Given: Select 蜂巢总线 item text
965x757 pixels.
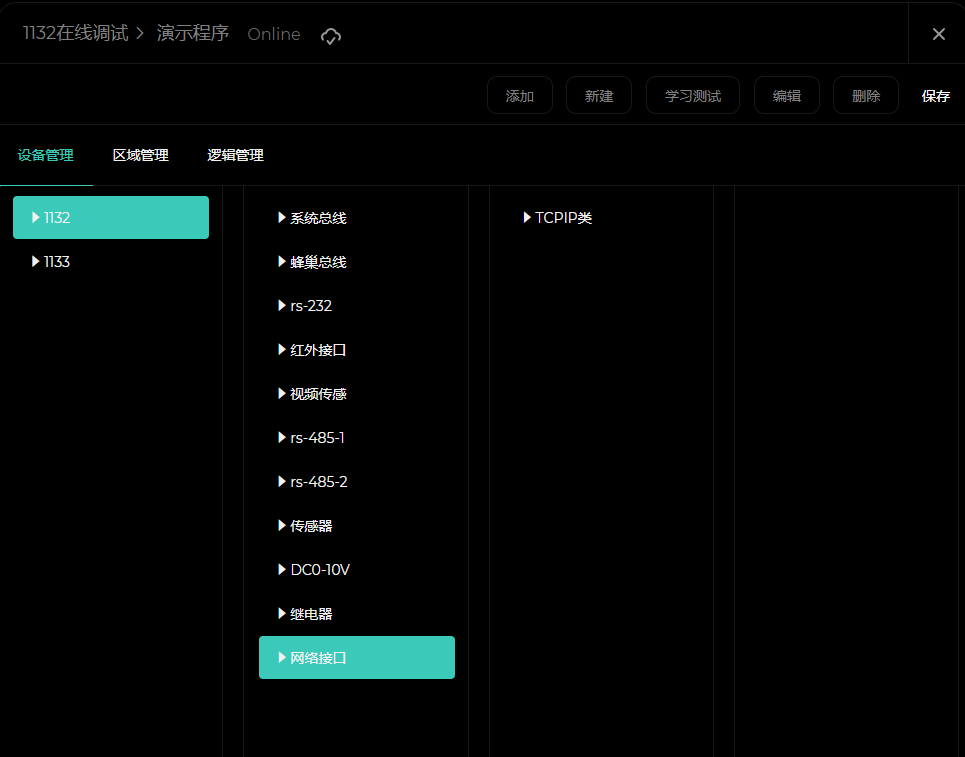Looking at the screenshot, I should pos(318,262).
